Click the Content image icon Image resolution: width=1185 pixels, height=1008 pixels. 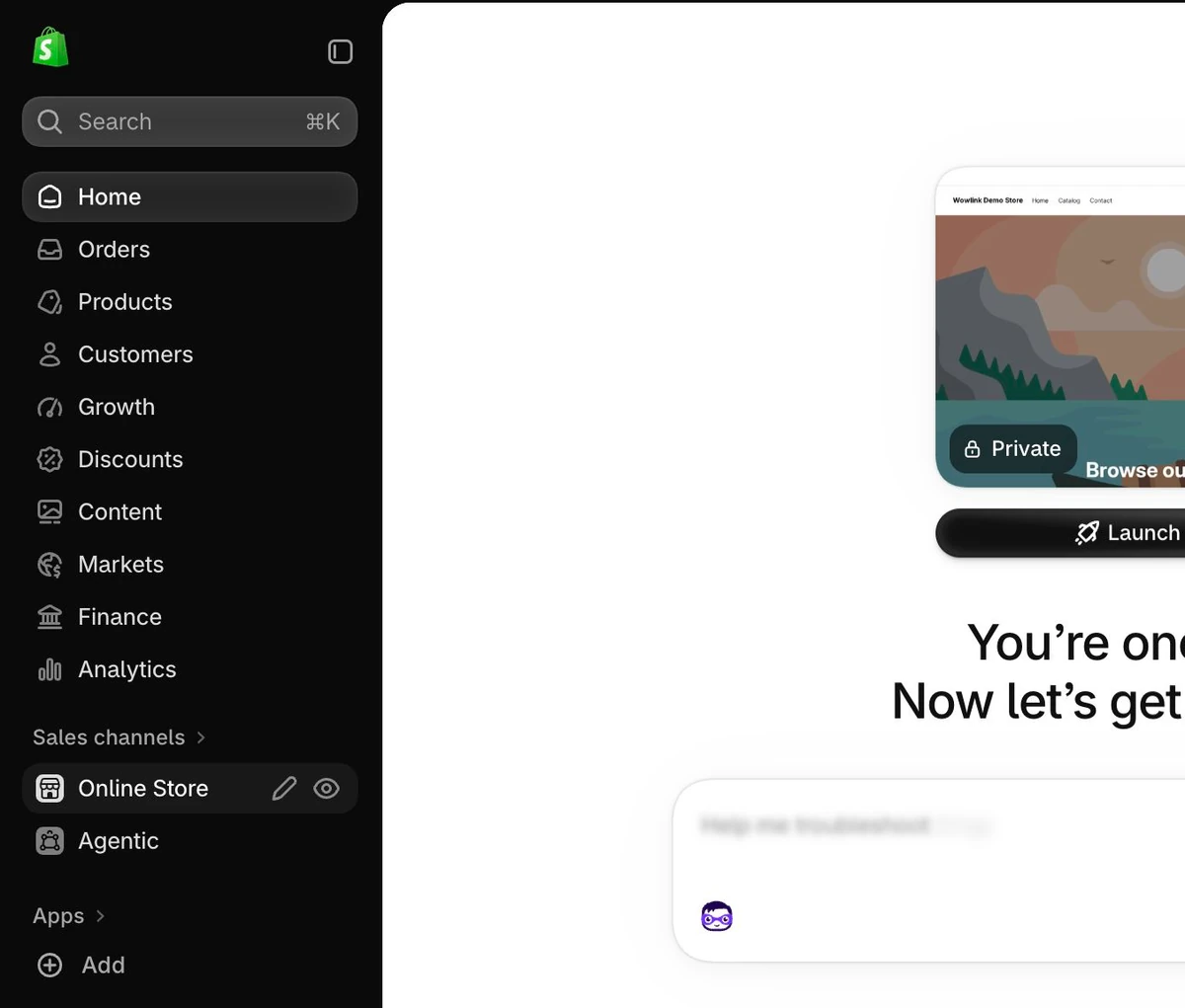click(x=49, y=511)
